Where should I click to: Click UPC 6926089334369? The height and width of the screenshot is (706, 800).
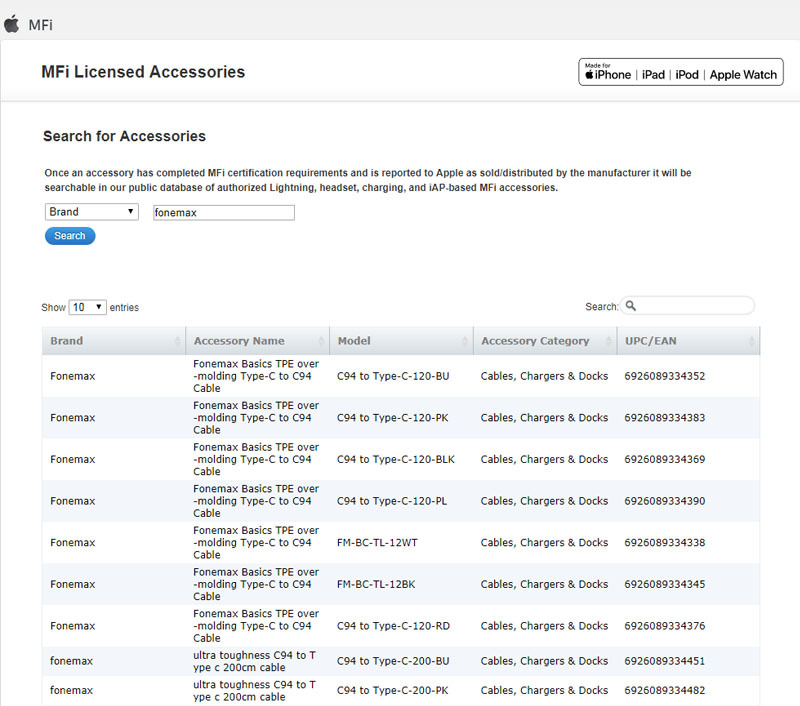pyautogui.click(x=665, y=459)
